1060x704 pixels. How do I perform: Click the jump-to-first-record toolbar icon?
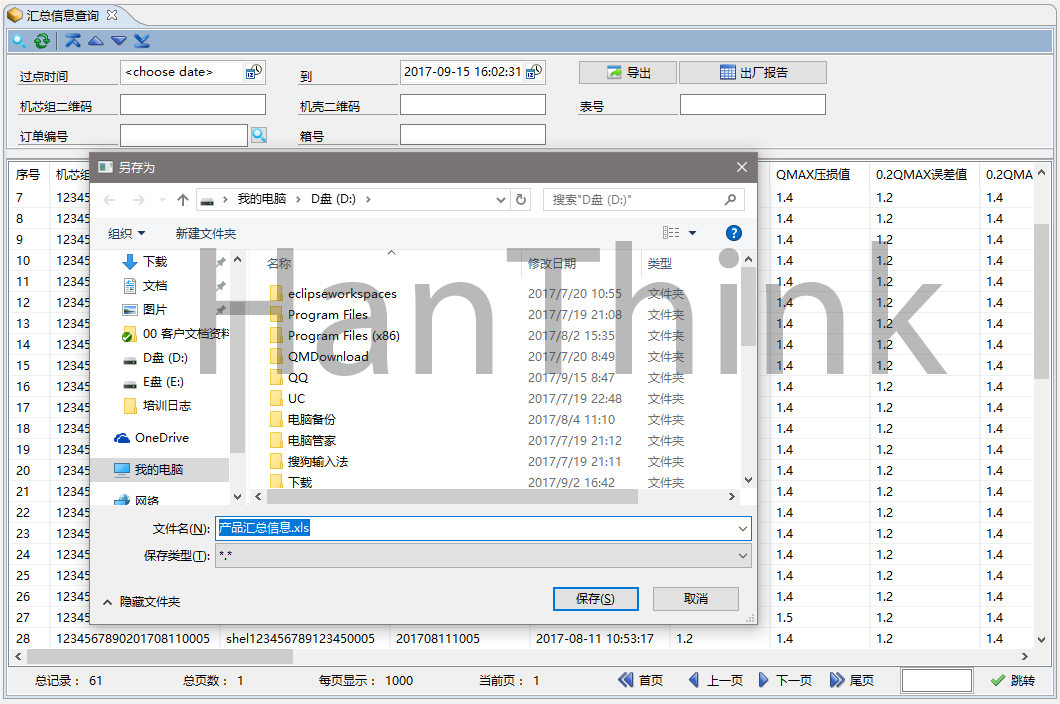click(73, 41)
